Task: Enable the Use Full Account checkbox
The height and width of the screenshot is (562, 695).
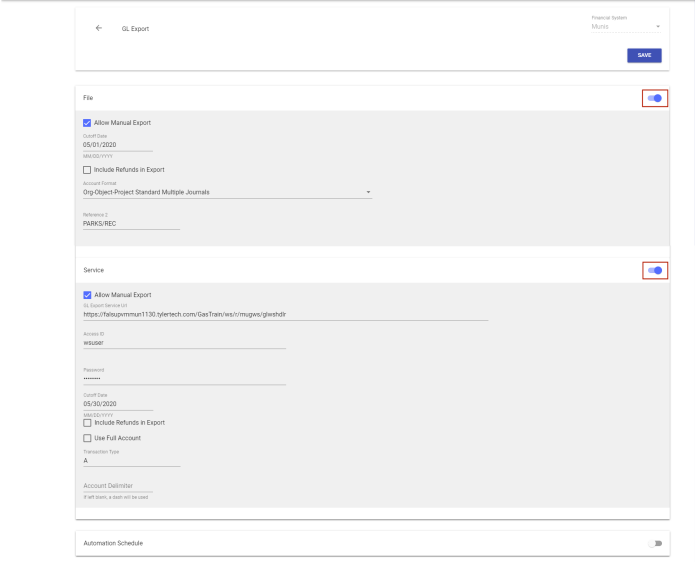Action: tap(88, 438)
